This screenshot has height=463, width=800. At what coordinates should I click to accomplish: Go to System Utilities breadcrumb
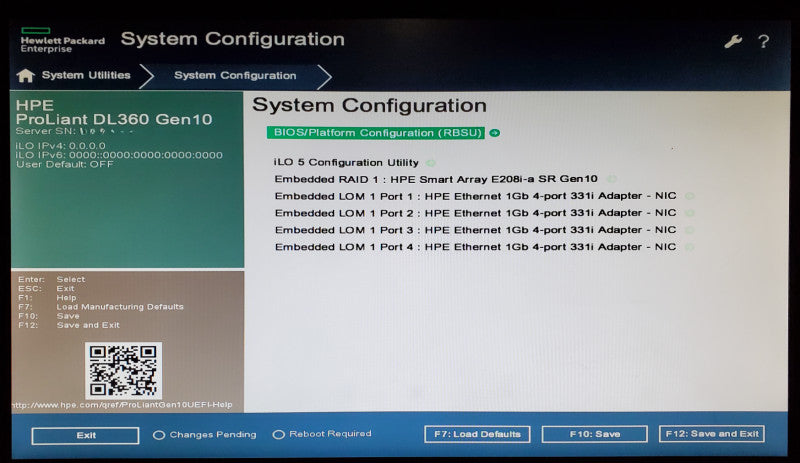pos(86,76)
